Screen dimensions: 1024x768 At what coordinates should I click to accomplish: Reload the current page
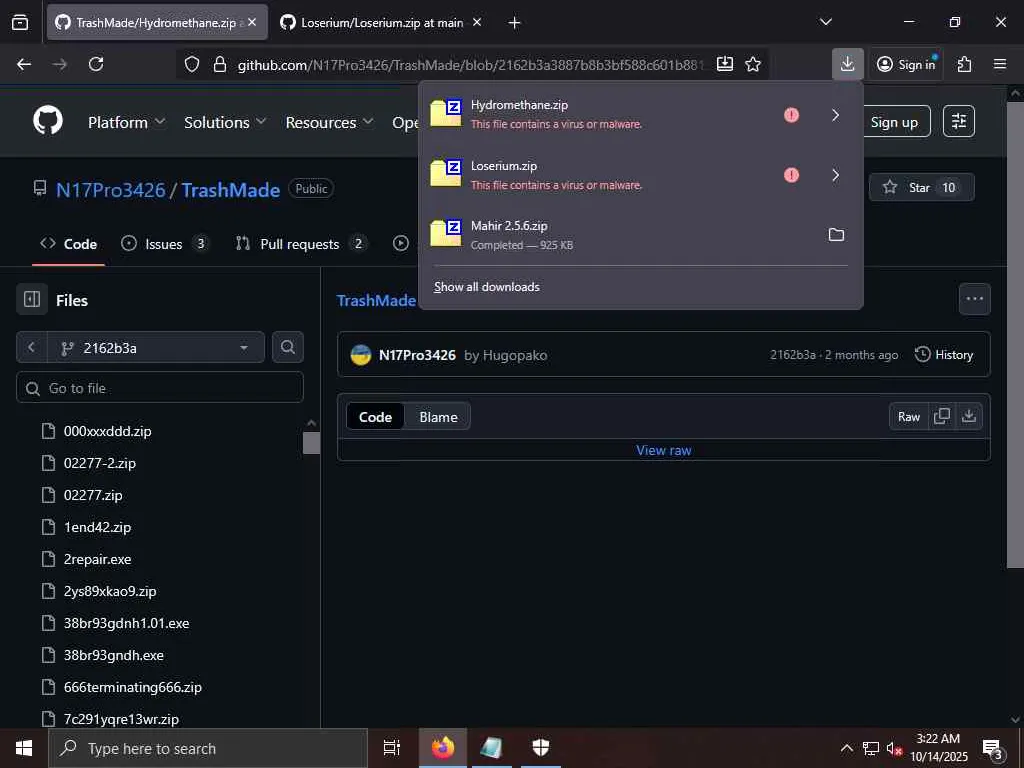click(96, 64)
